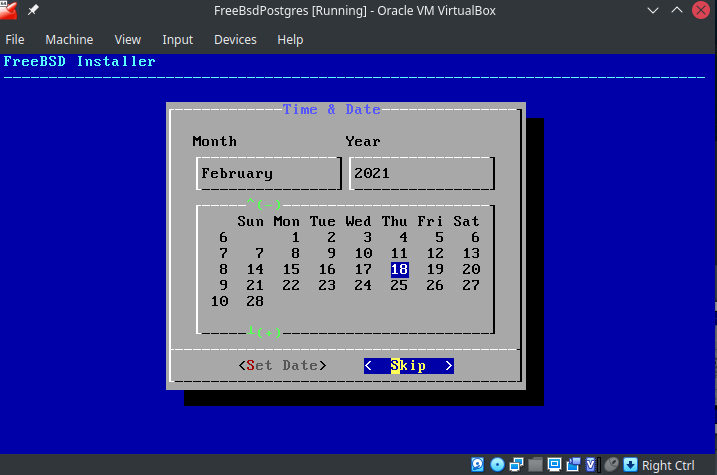The height and width of the screenshot is (475, 717).
Task: Click the keyboard capture arrow icon
Action: click(x=630, y=464)
